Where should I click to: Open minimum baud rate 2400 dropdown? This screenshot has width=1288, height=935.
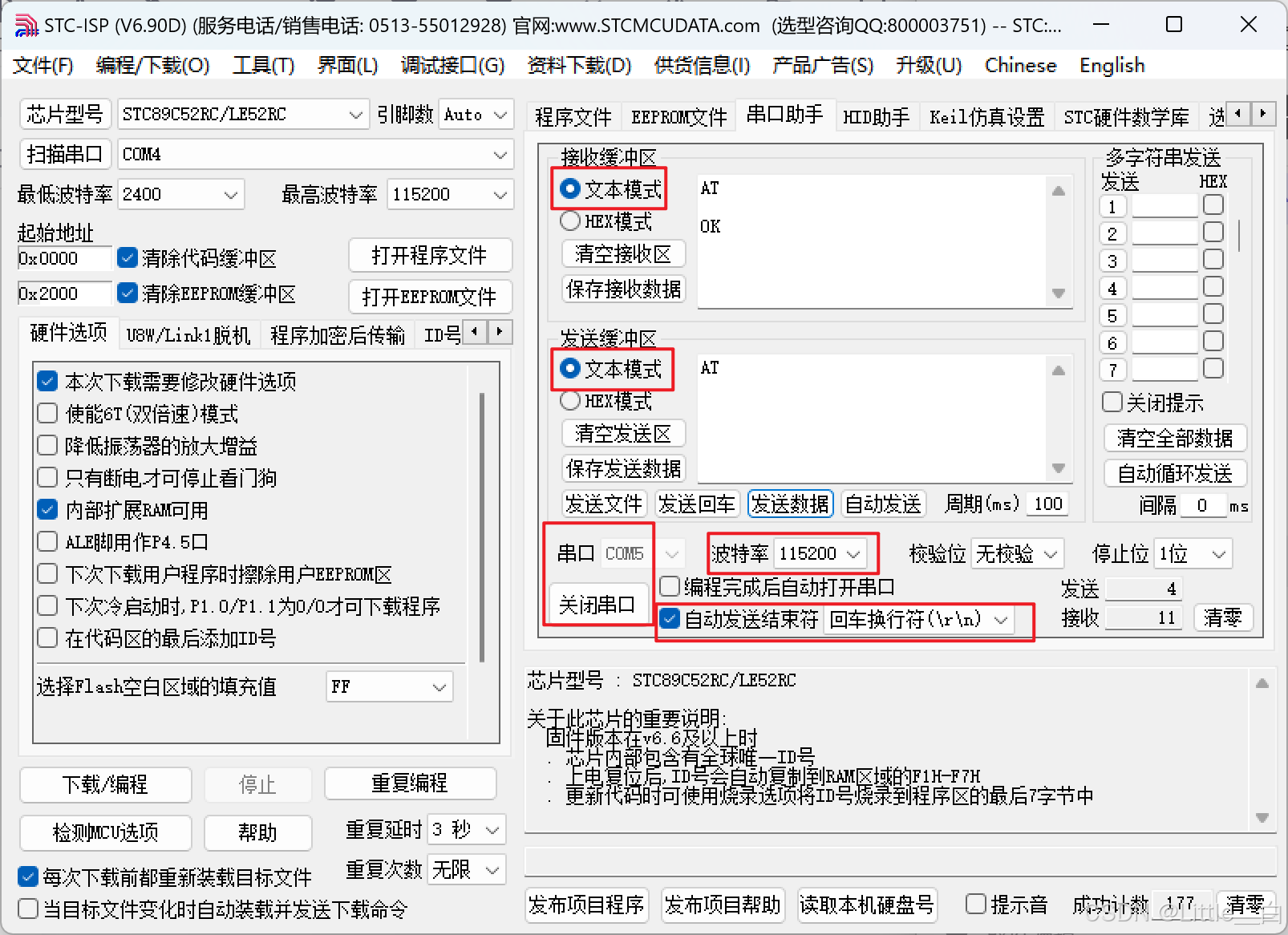coord(181,194)
